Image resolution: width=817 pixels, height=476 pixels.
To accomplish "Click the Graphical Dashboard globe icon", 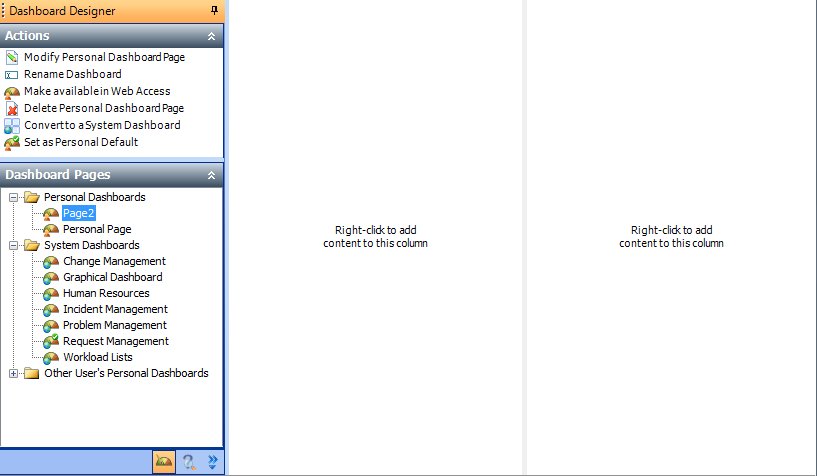I will pos(51,278).
